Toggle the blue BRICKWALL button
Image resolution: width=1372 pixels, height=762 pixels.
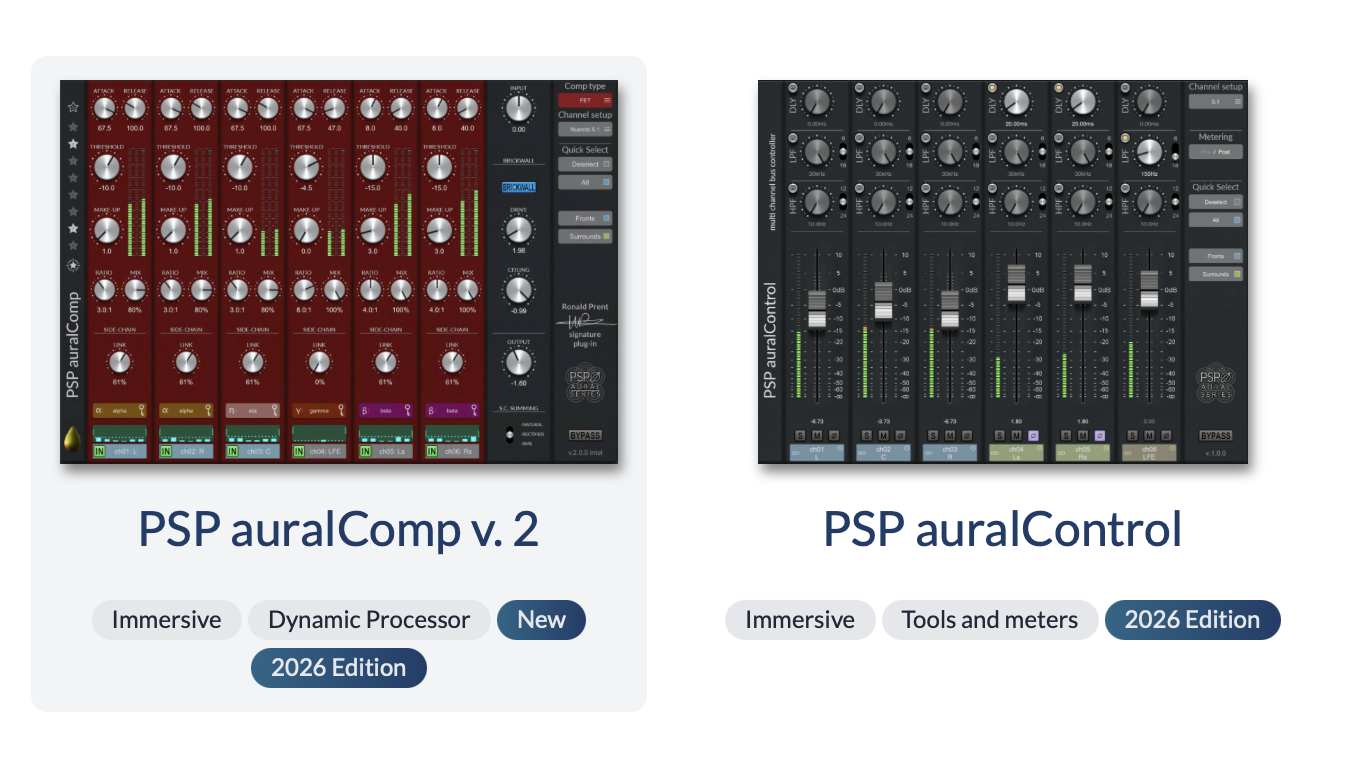(x=519, y=187)
